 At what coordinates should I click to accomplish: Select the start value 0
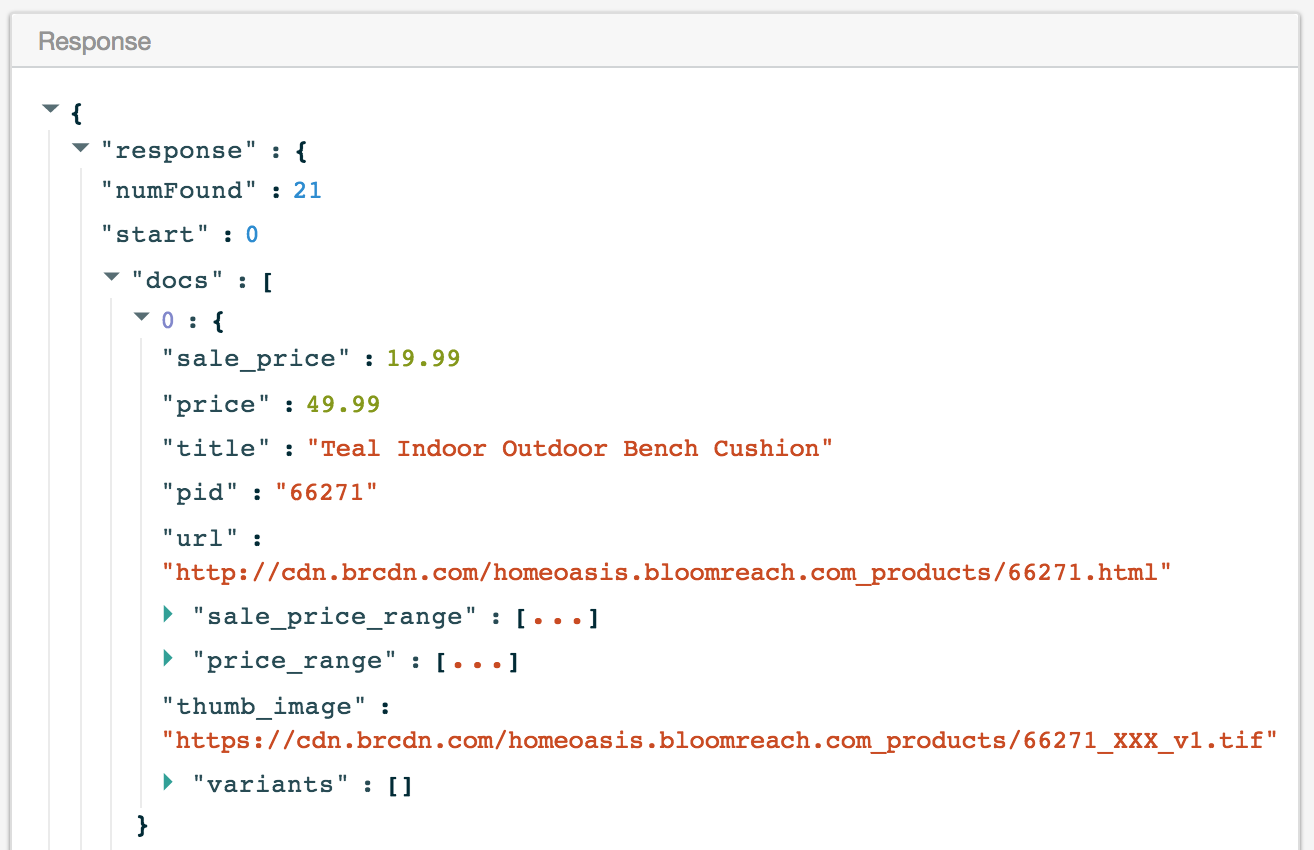coord(252,235)
